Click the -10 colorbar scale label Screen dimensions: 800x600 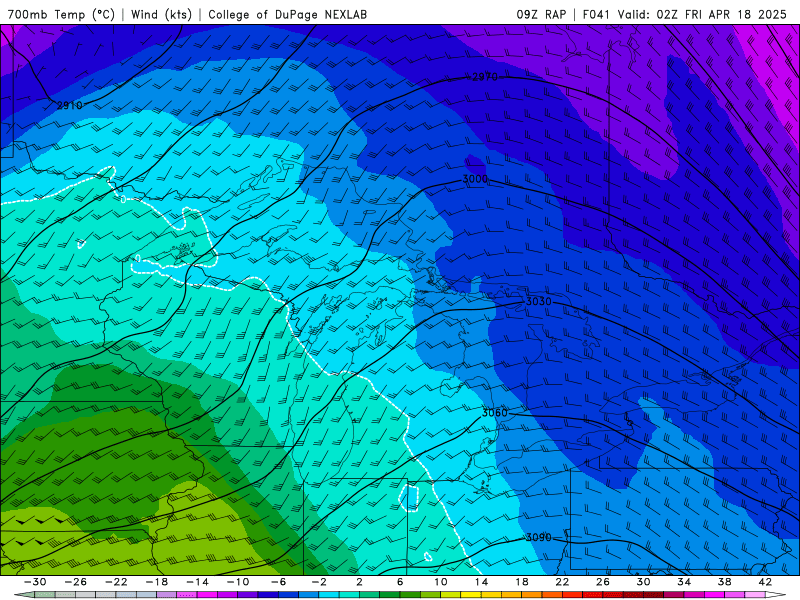237,582
